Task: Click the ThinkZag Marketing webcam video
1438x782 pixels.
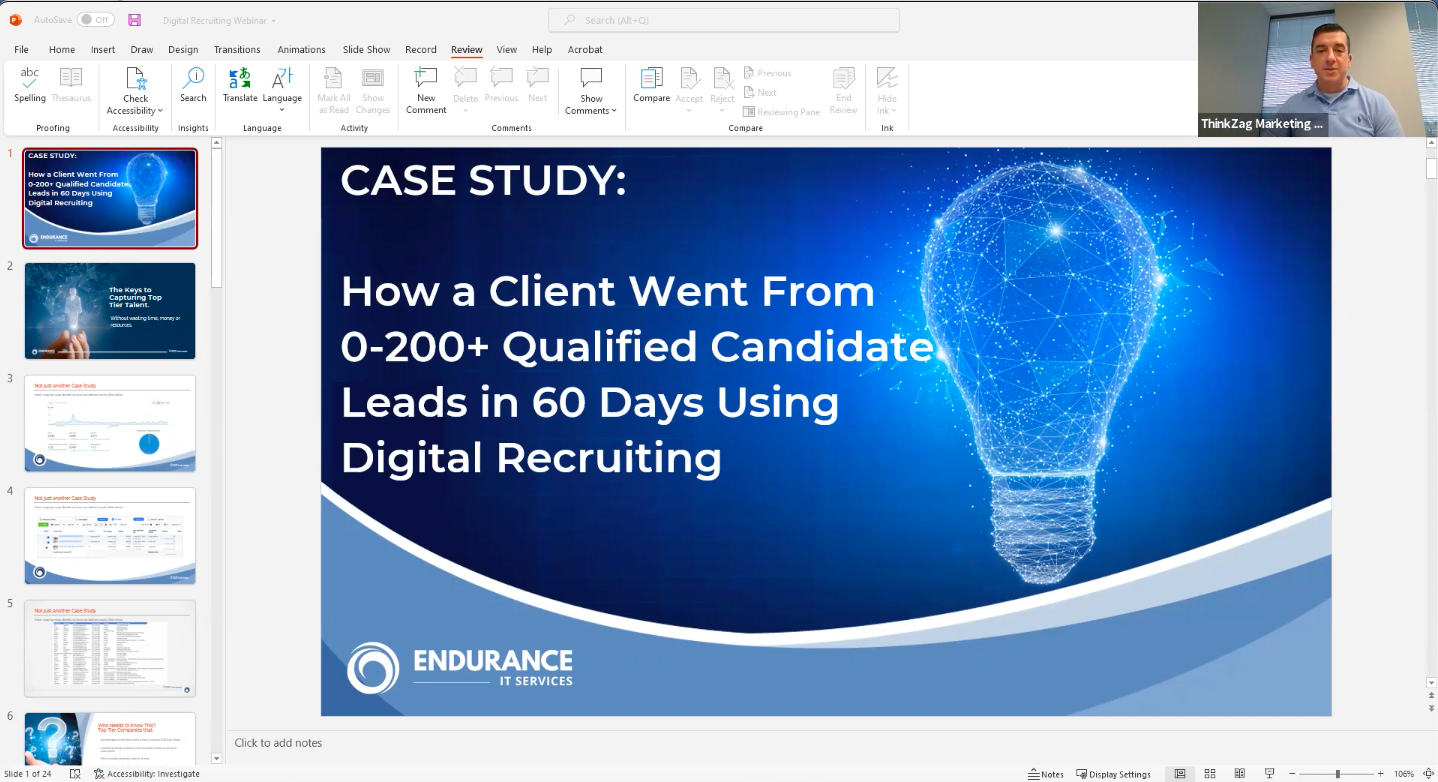Action: click(x=1318, y=68)
